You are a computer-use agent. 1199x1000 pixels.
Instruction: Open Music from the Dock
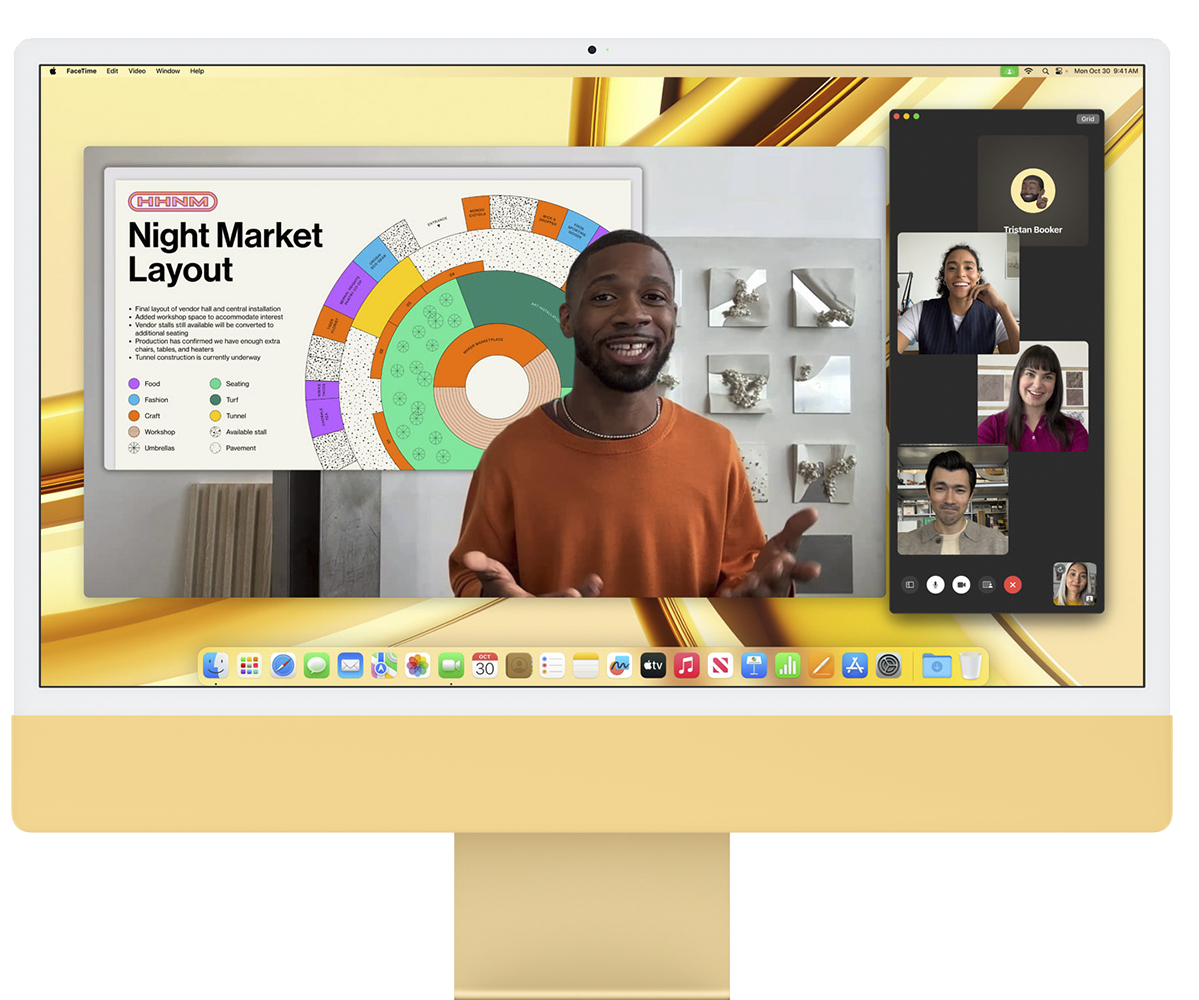[687, 666]
